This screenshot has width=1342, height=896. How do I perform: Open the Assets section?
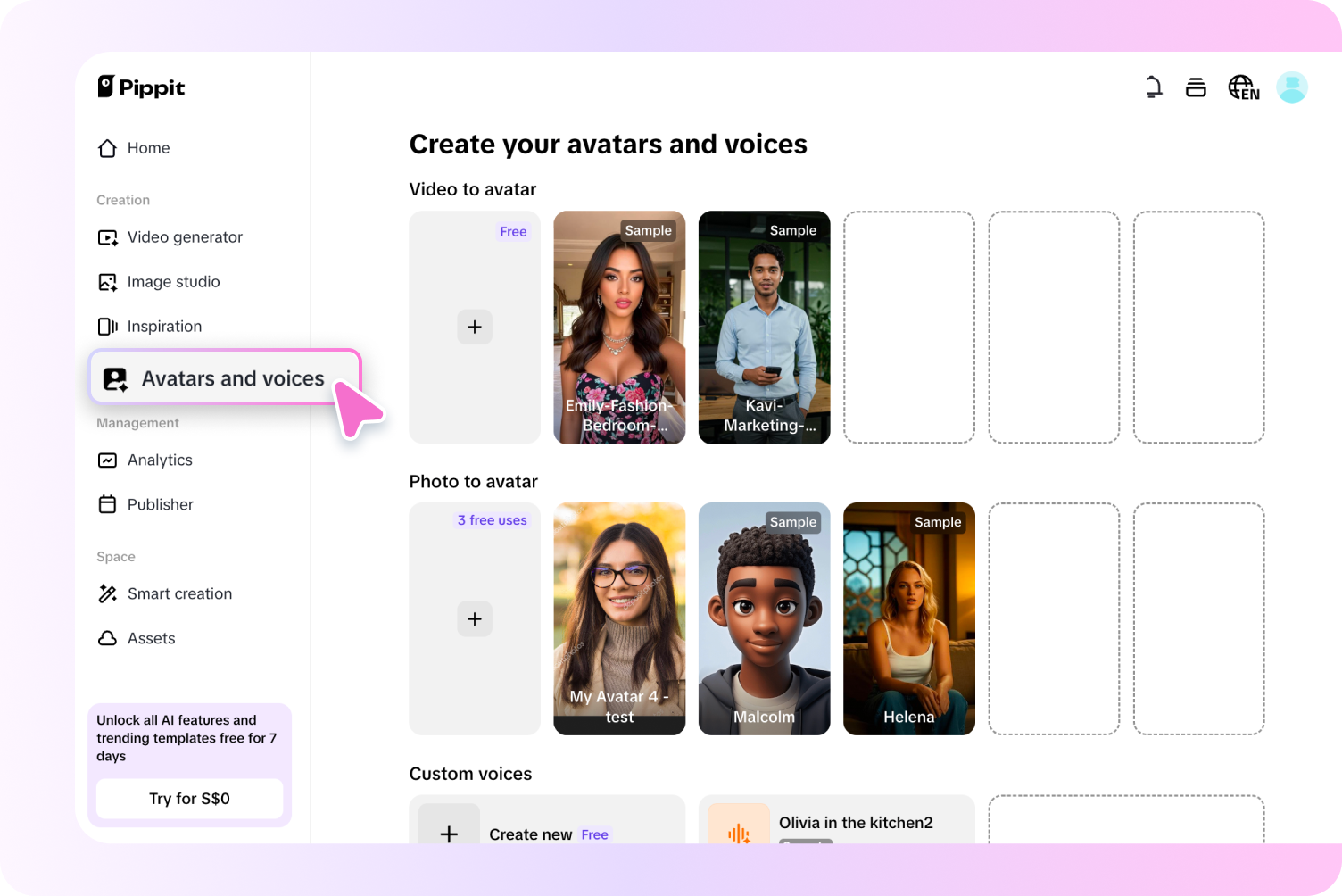click(x=152, y=638)
